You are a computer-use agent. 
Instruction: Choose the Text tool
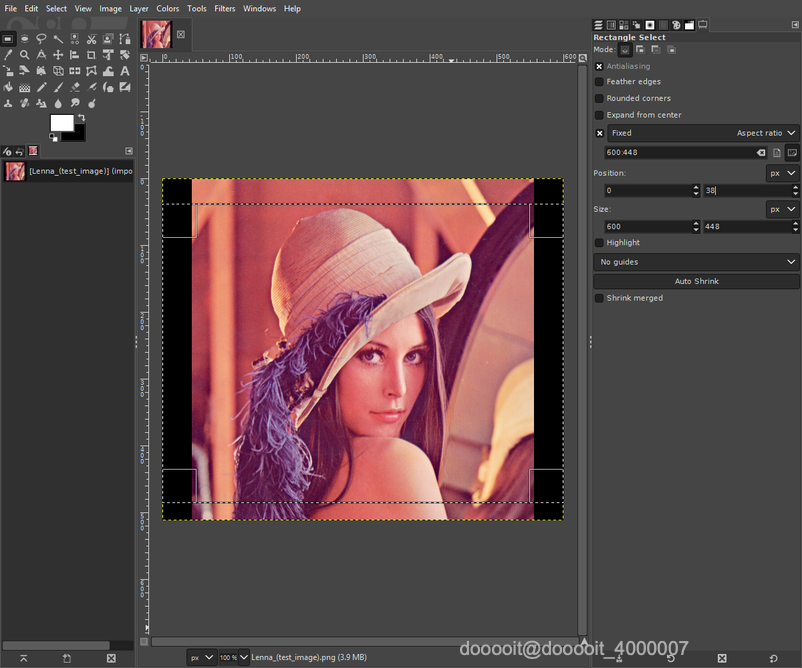pos(125,71)
